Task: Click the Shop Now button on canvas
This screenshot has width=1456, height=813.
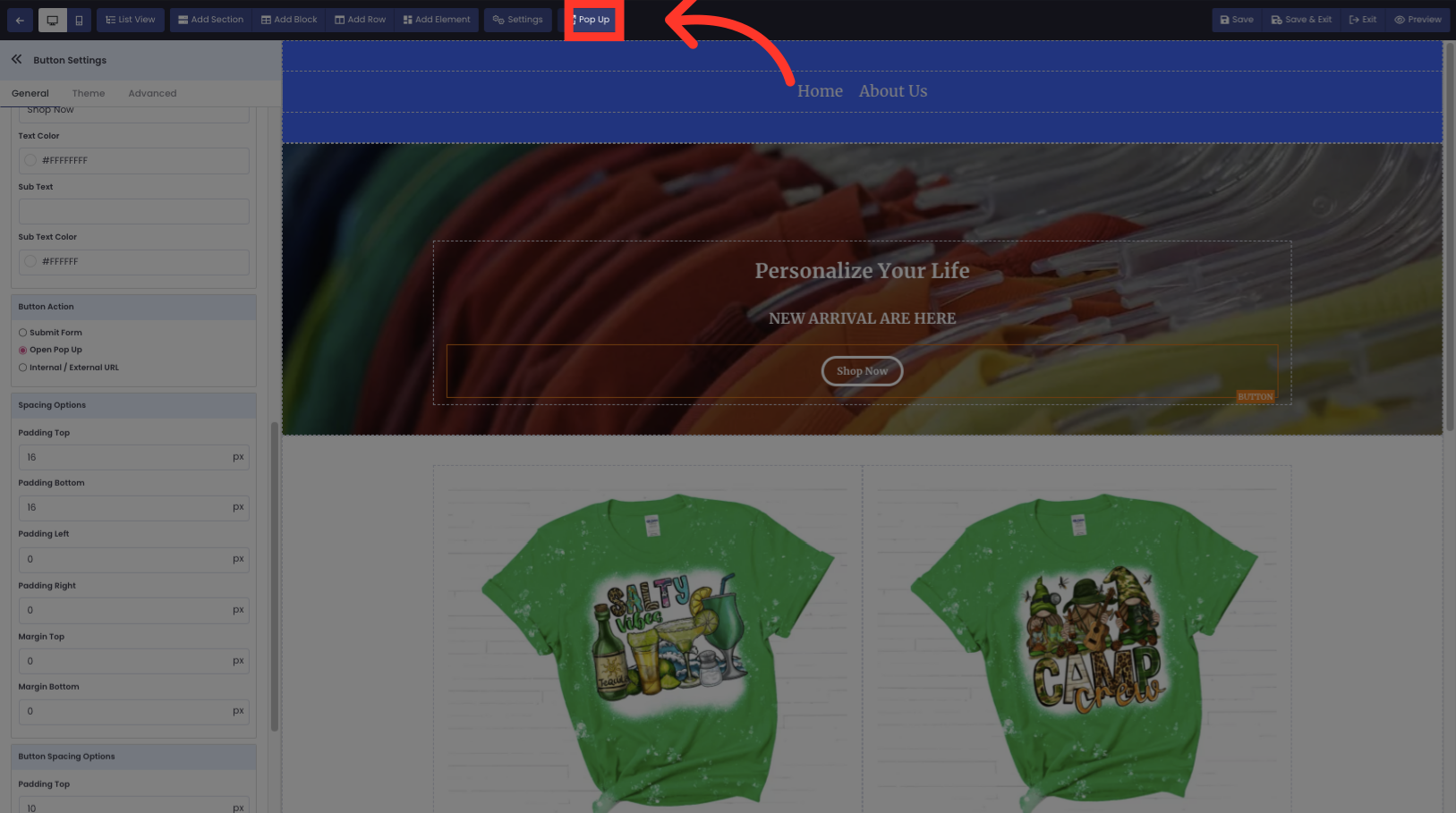Action: (x=862, y=371)
